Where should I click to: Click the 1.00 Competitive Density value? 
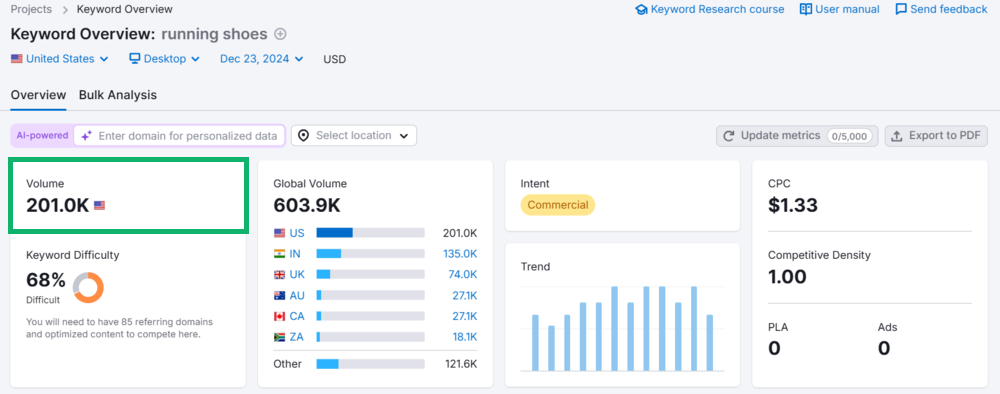coord(787,277)
